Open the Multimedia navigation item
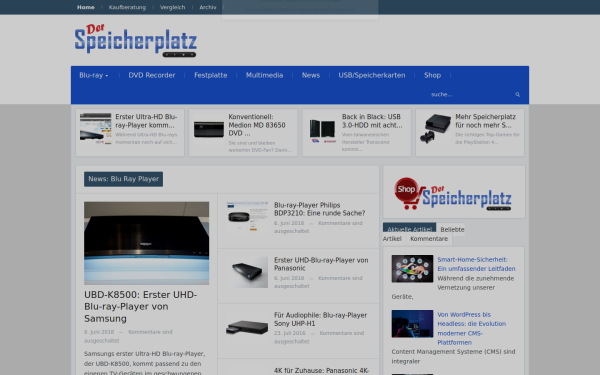The height and width of the screenshot is (375, 600). coord(264,75)
